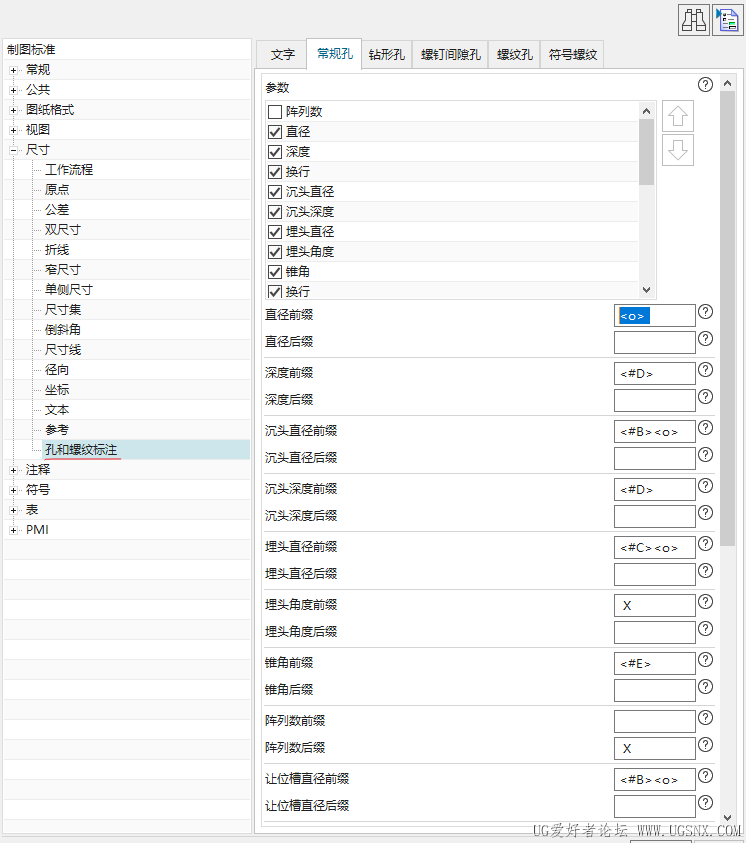
Task: Open the 螺钉间隙孔 tab
Action: (x=450, y=54)
